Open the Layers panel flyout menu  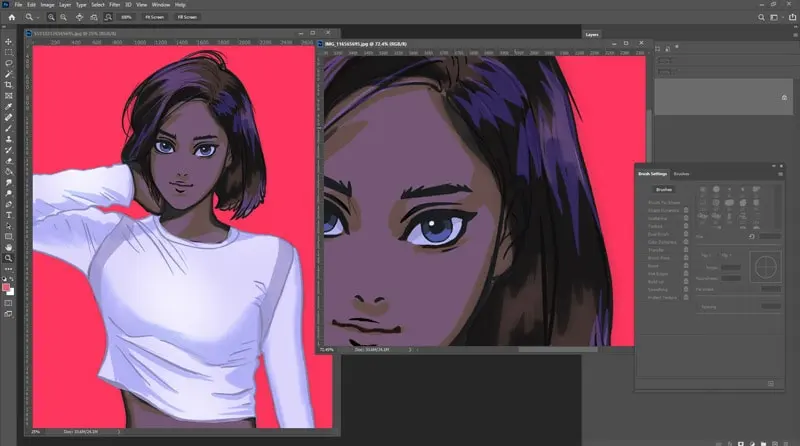tap(795, 35)
